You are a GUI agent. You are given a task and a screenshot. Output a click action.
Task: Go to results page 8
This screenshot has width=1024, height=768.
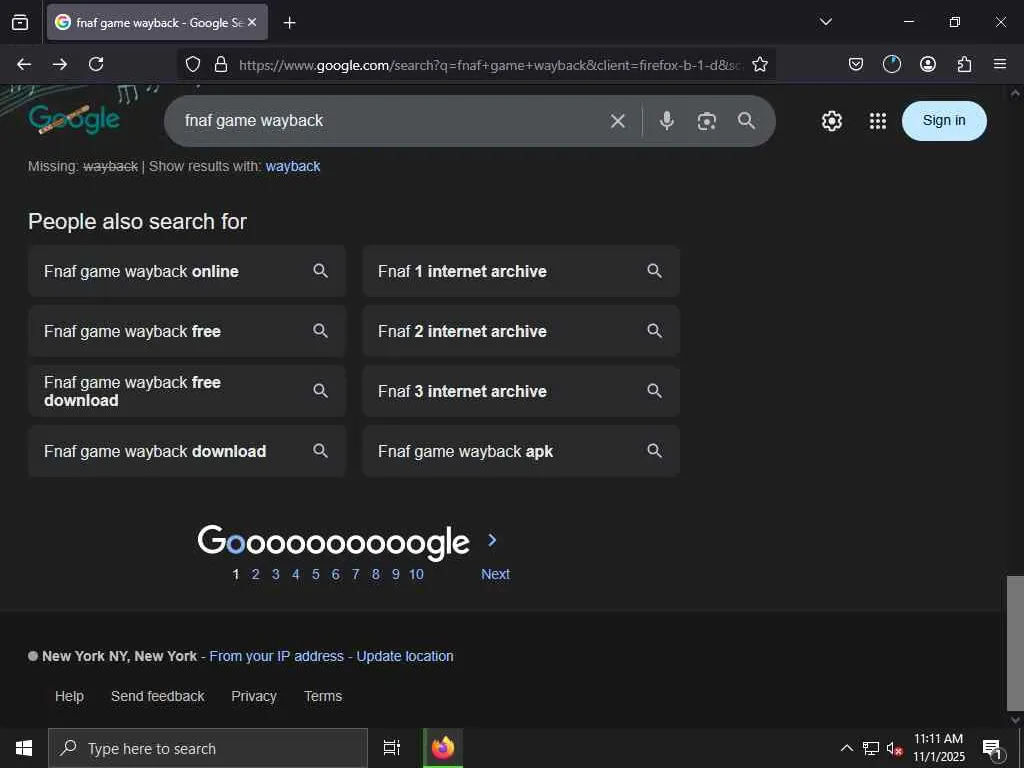pos(376,574)
